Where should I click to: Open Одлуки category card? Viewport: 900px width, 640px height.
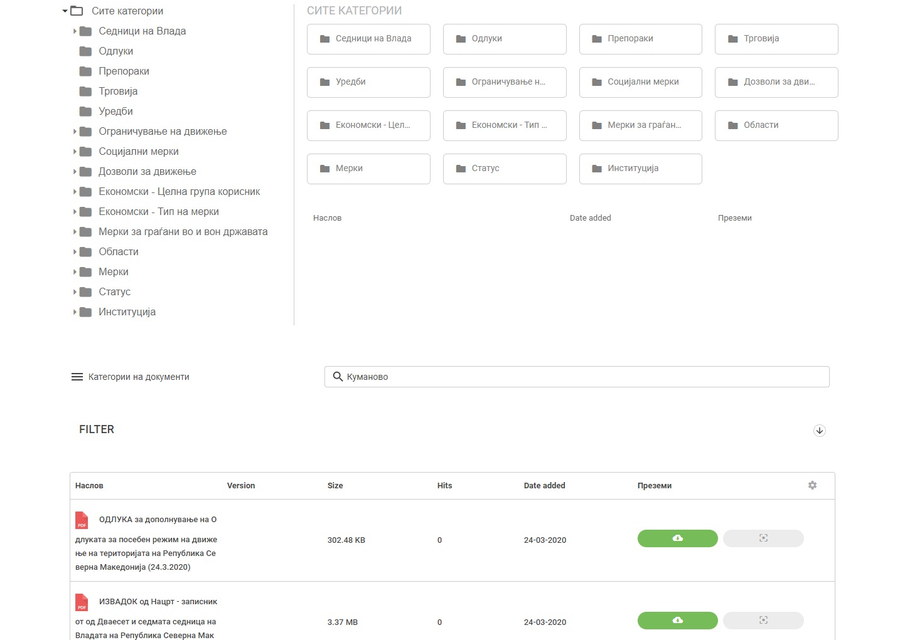505,39
